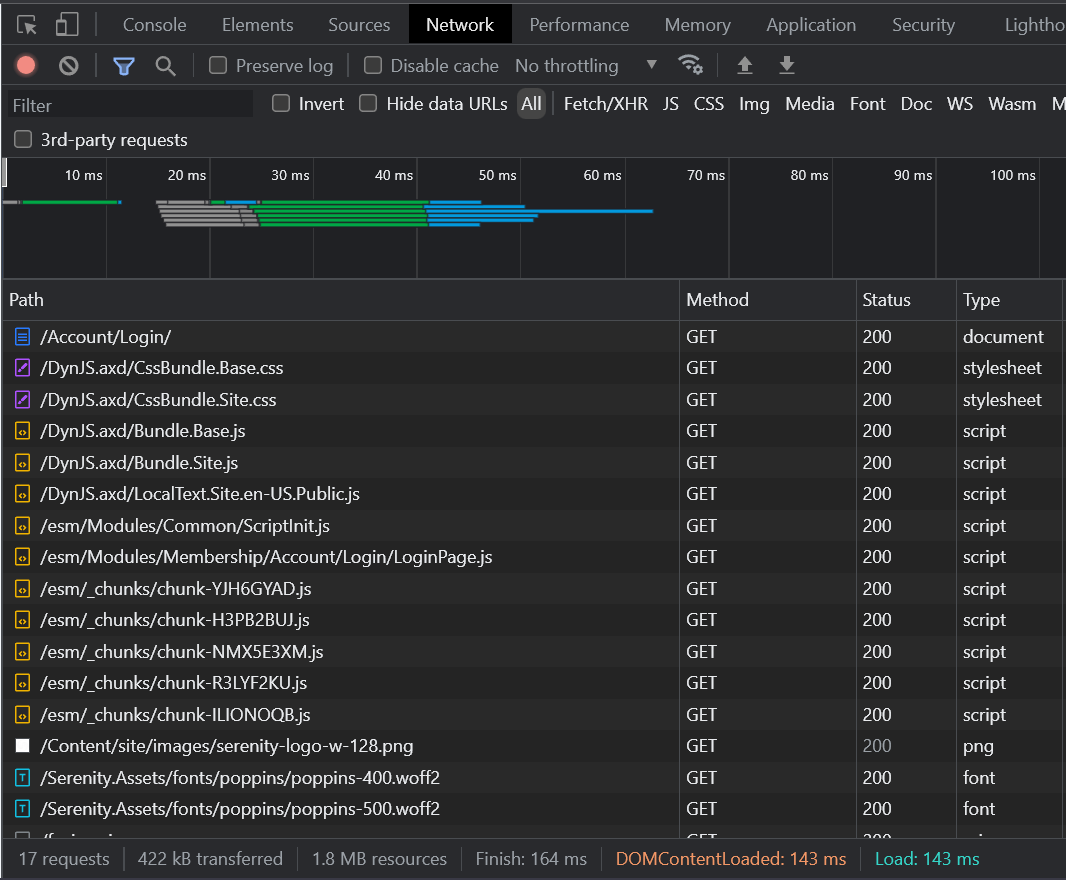This screenshot has height=880, width=1066.
Task: Toggle the network filter funnel icon
Action: [x=124, y=66]
